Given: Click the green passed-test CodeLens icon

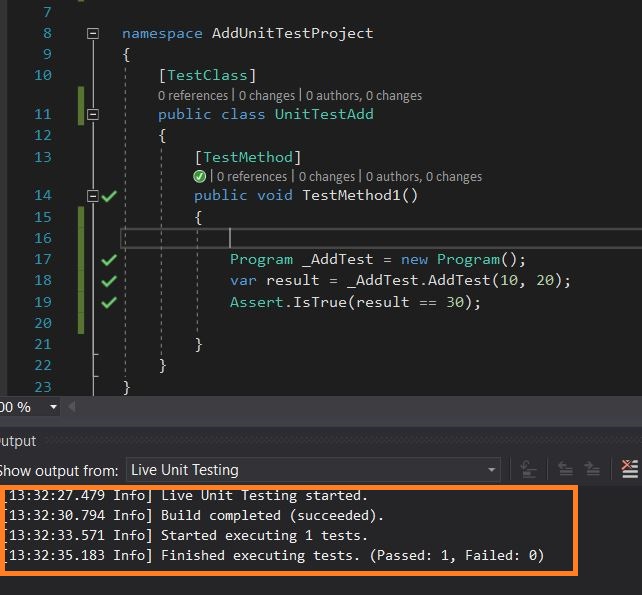Looking at the screenshot, I should click(199, 176).
